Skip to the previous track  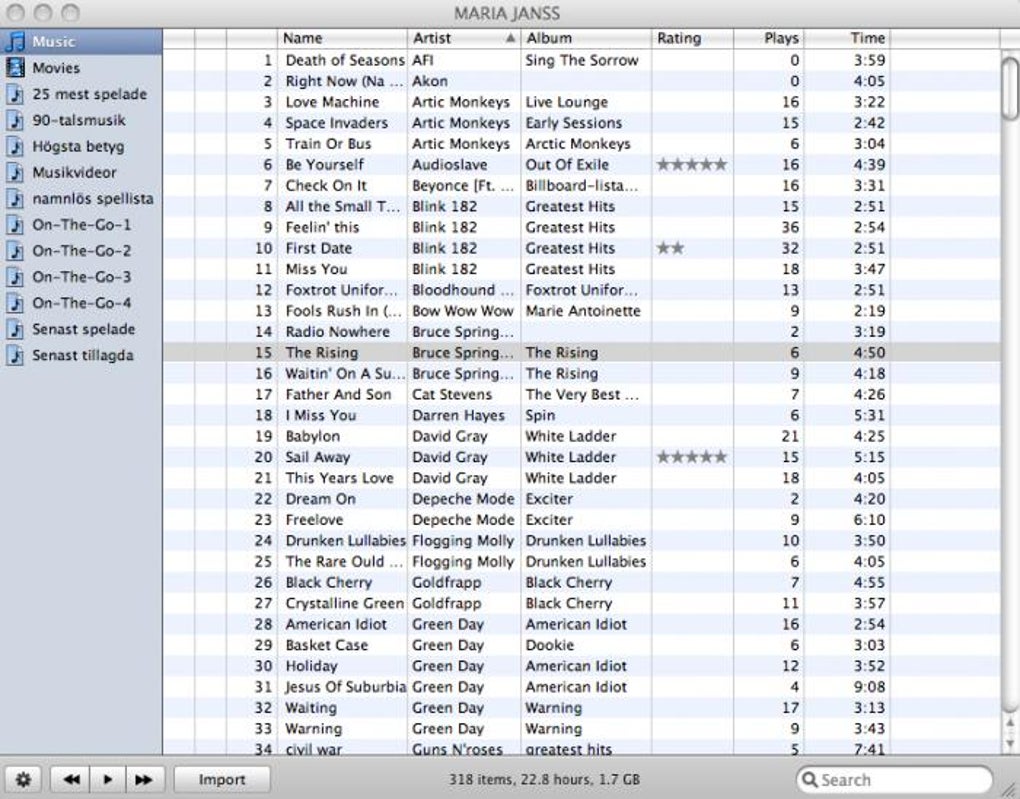coord(71,779)
